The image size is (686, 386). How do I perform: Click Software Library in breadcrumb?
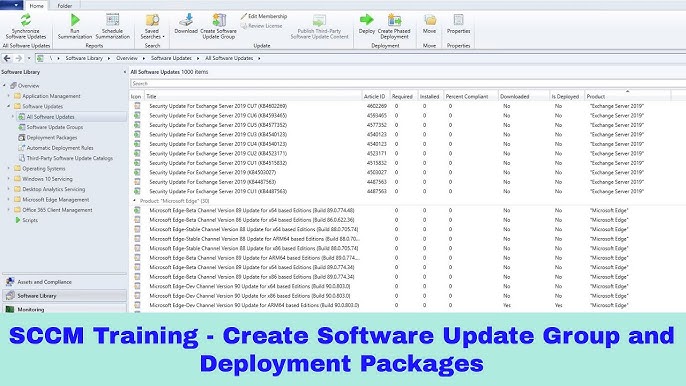click(x=84, y=58)
